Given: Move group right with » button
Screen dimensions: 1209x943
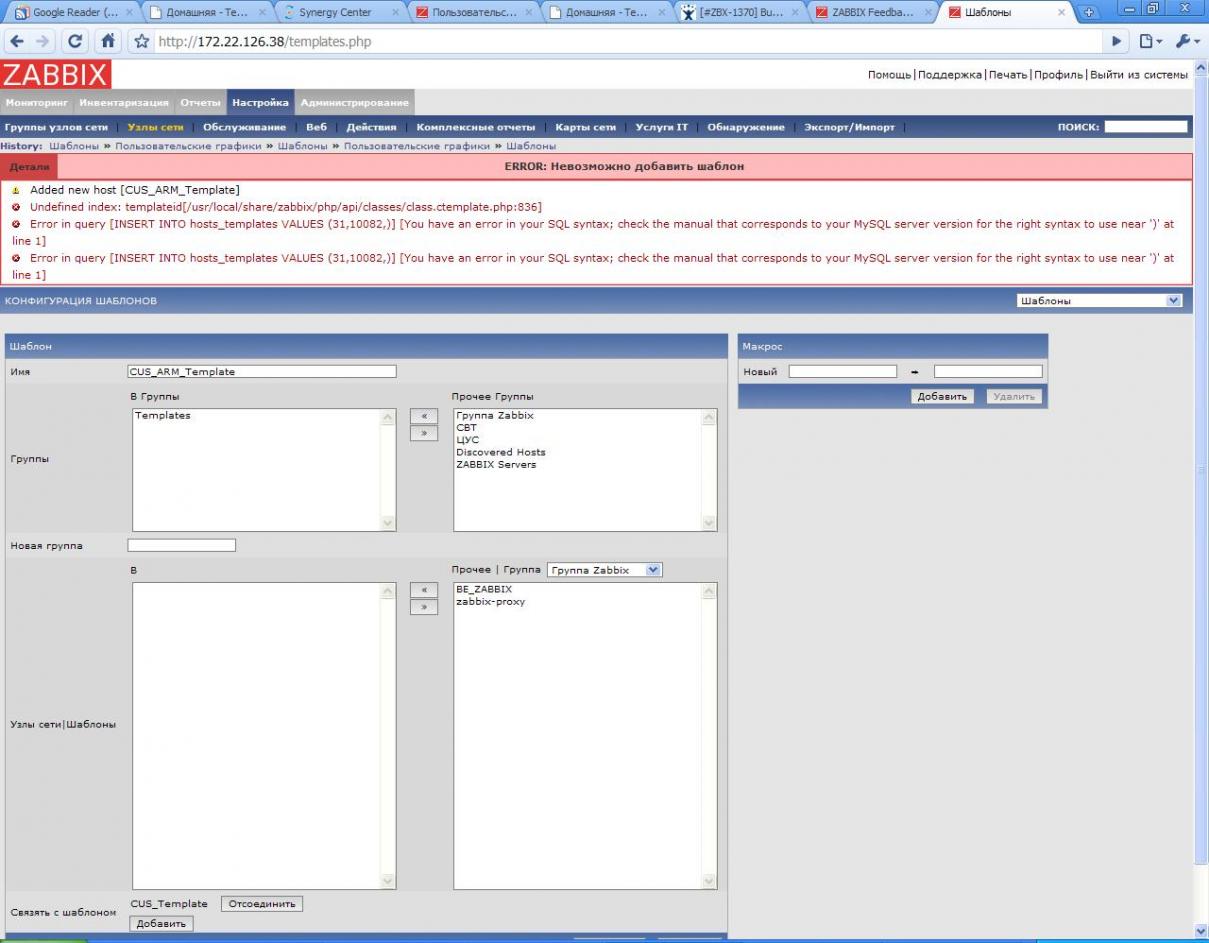Looking at the screenshot, I should (x=424, y=433).
